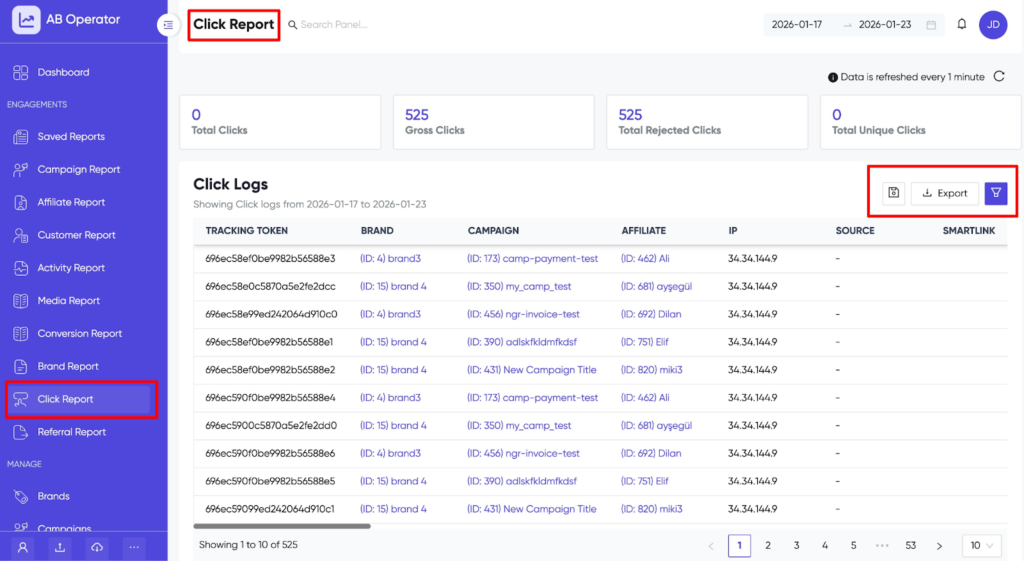
Task: Click the Tracking Token column header
Action: tap(246, 231)
